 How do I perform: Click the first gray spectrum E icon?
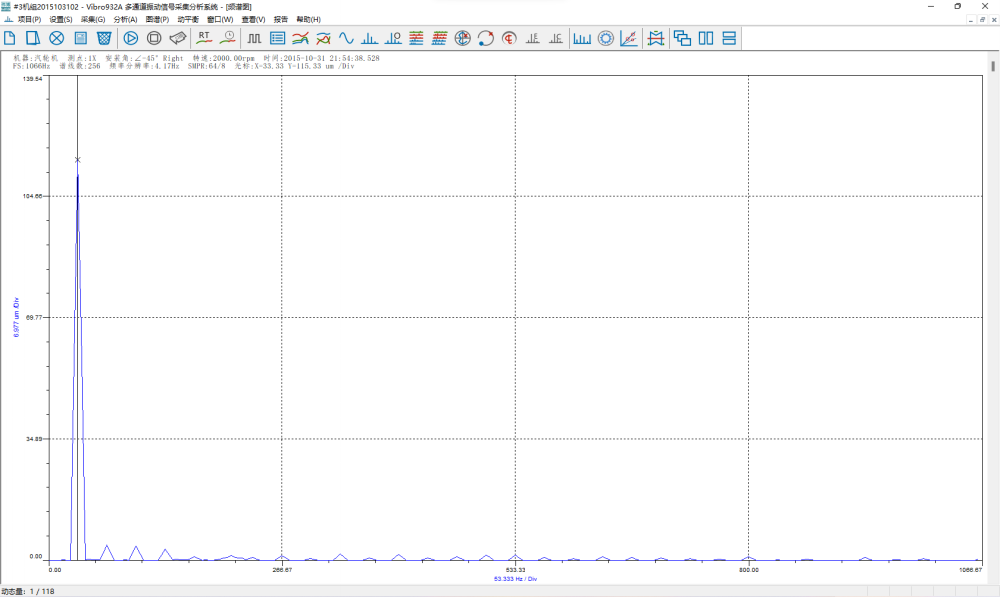[533, 38]
